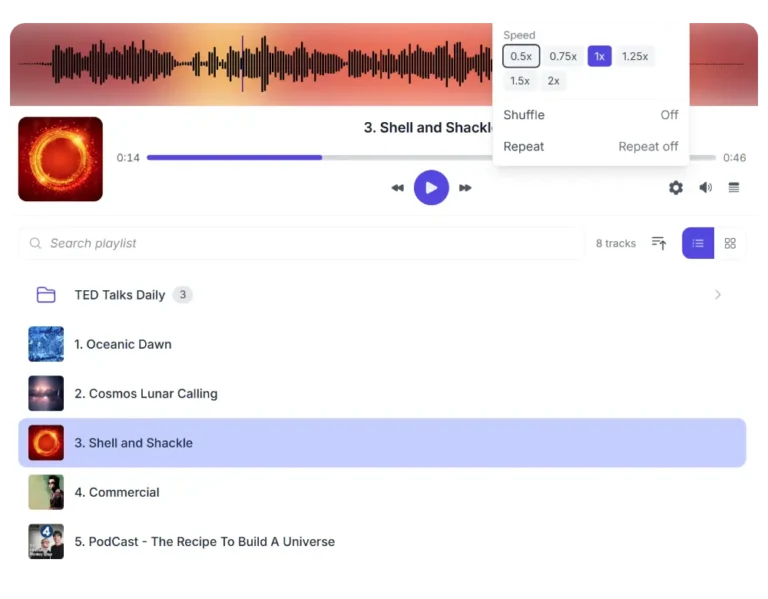This screenshot has height=599, width=768.
Task: Set speed to 0.5x
Action: click(521, 56)
